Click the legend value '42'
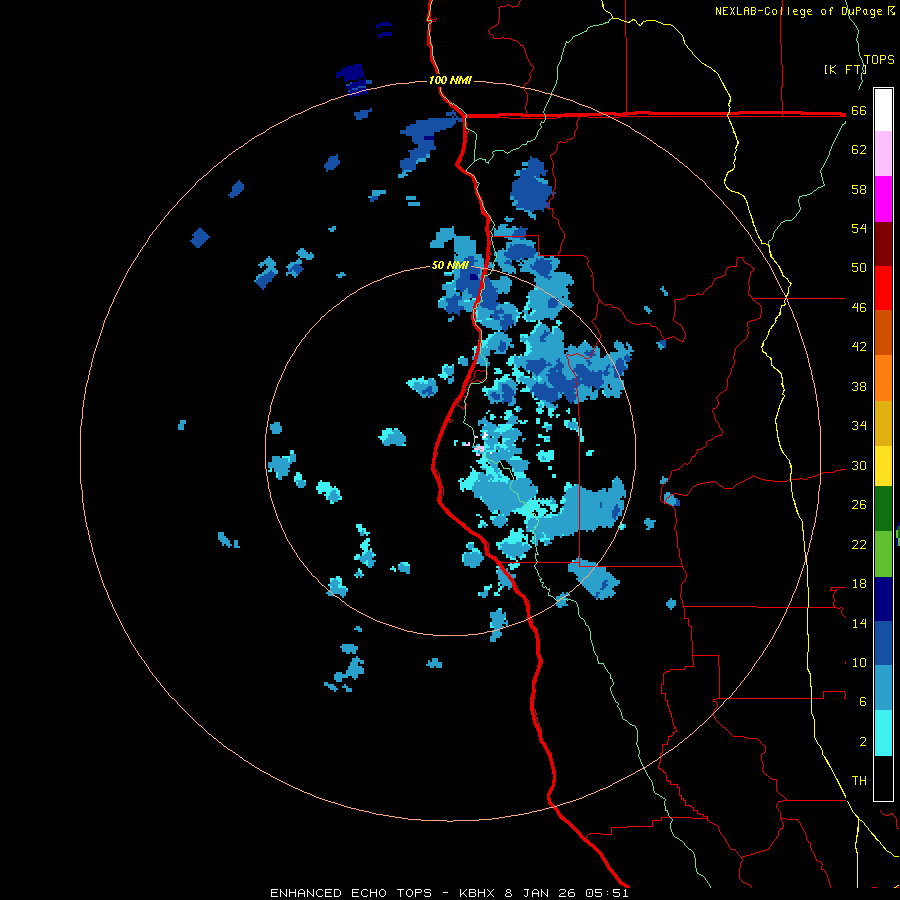 [859, 347]
